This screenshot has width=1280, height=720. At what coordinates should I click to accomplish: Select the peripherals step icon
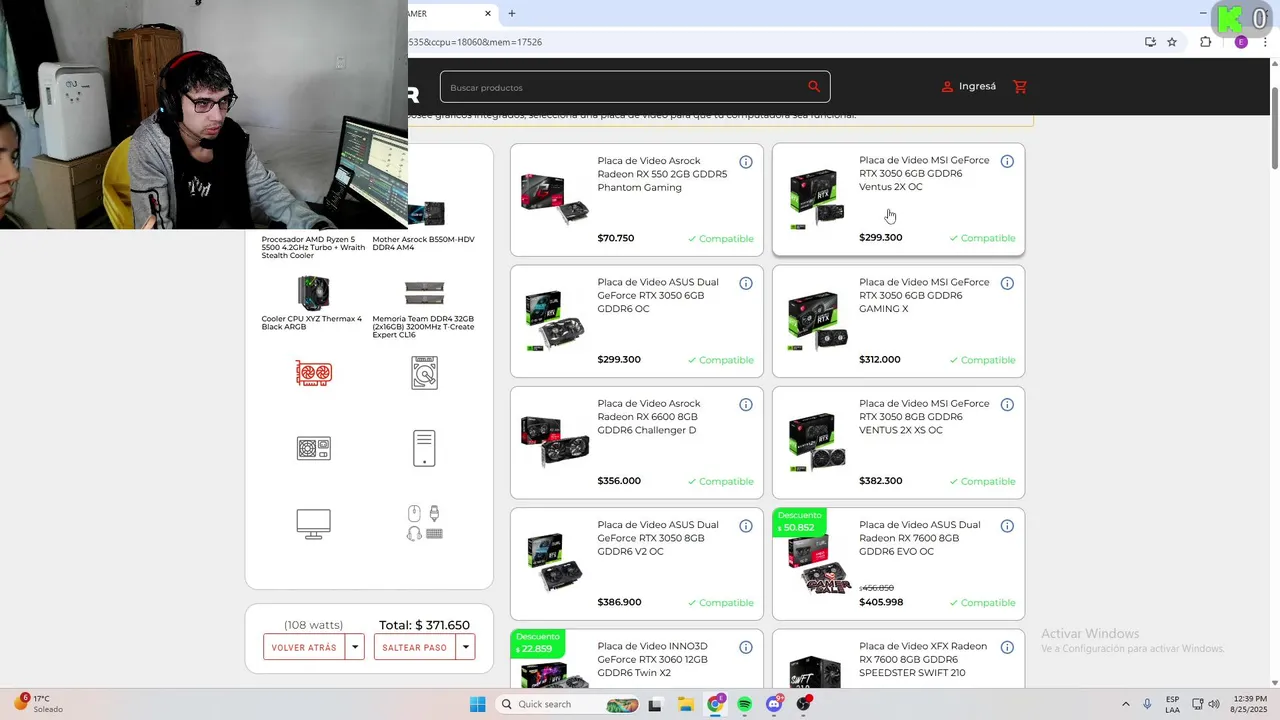(424, 523)
